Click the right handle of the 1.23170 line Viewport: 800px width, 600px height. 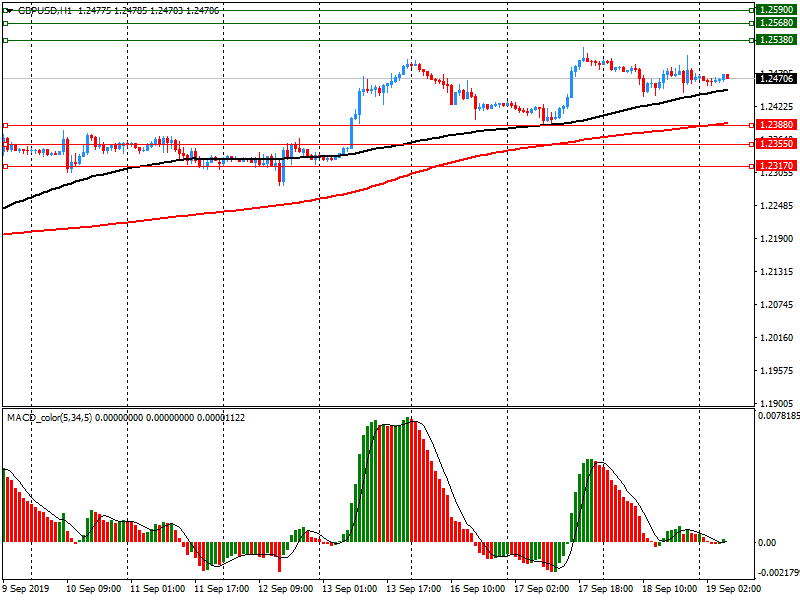[x=752, y=166]
